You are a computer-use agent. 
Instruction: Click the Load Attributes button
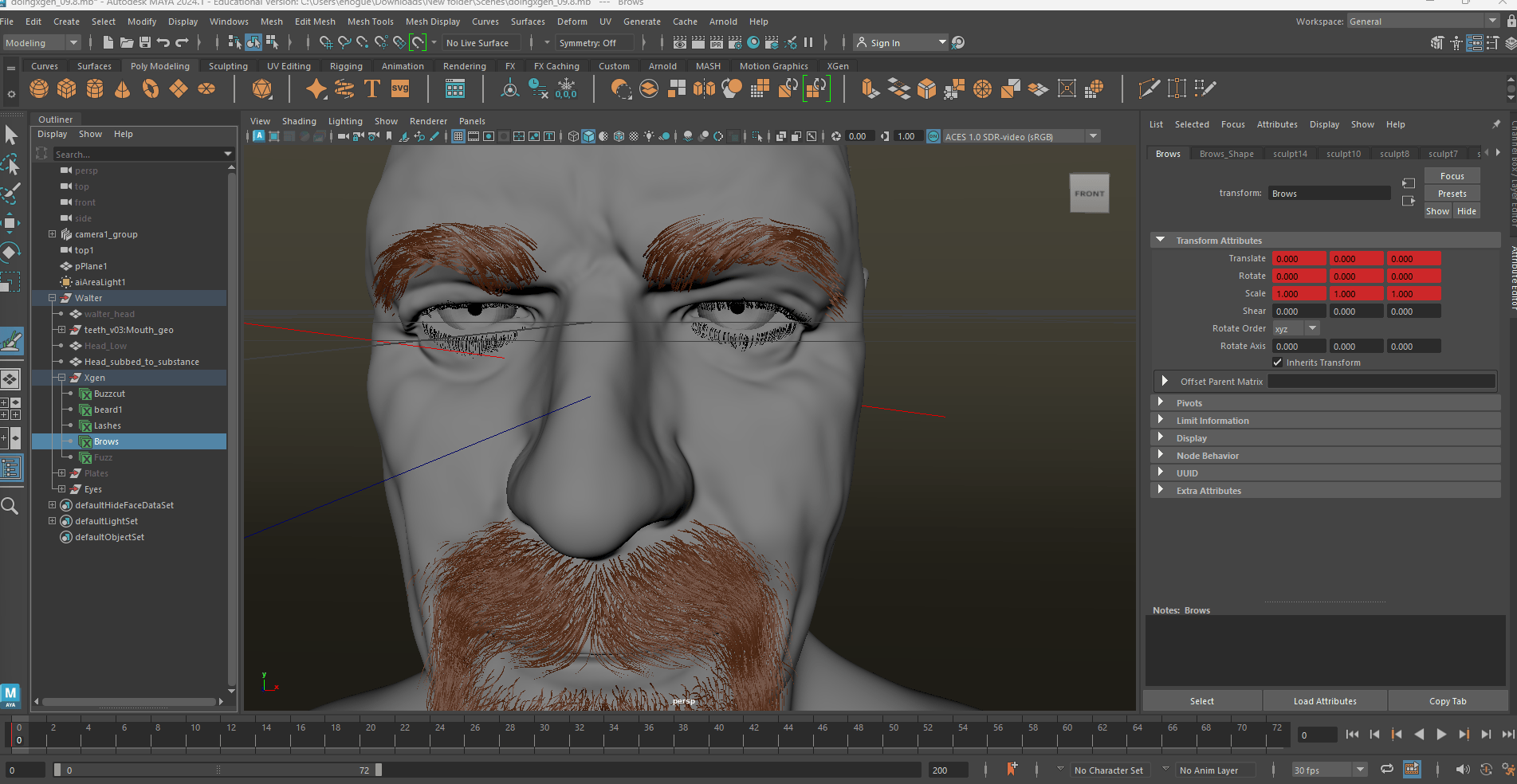click(x=1325, y=701)
